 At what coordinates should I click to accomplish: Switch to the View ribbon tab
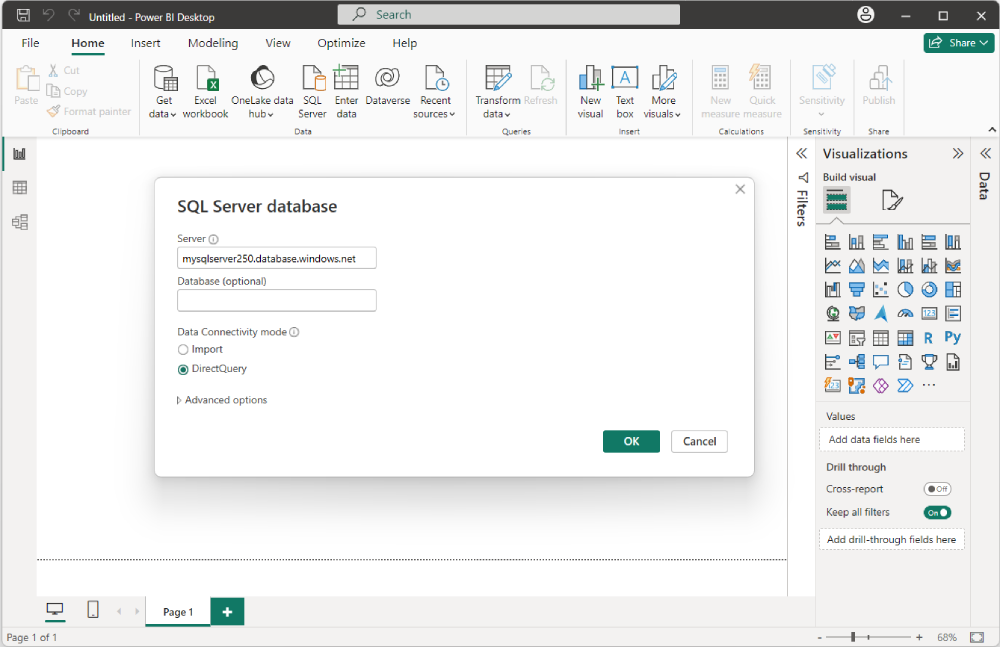278,43
